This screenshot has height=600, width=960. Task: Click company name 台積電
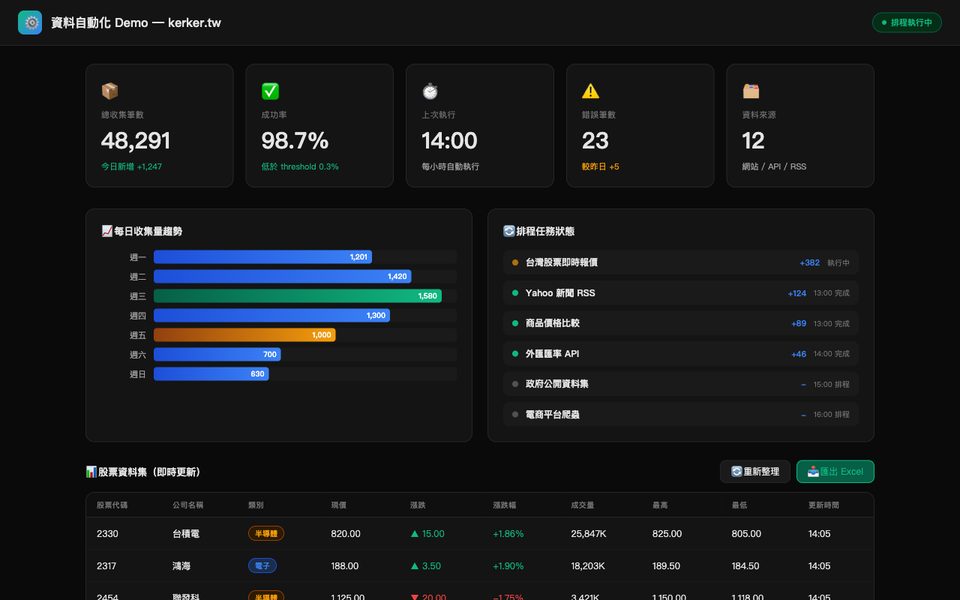tap(186, 534)
